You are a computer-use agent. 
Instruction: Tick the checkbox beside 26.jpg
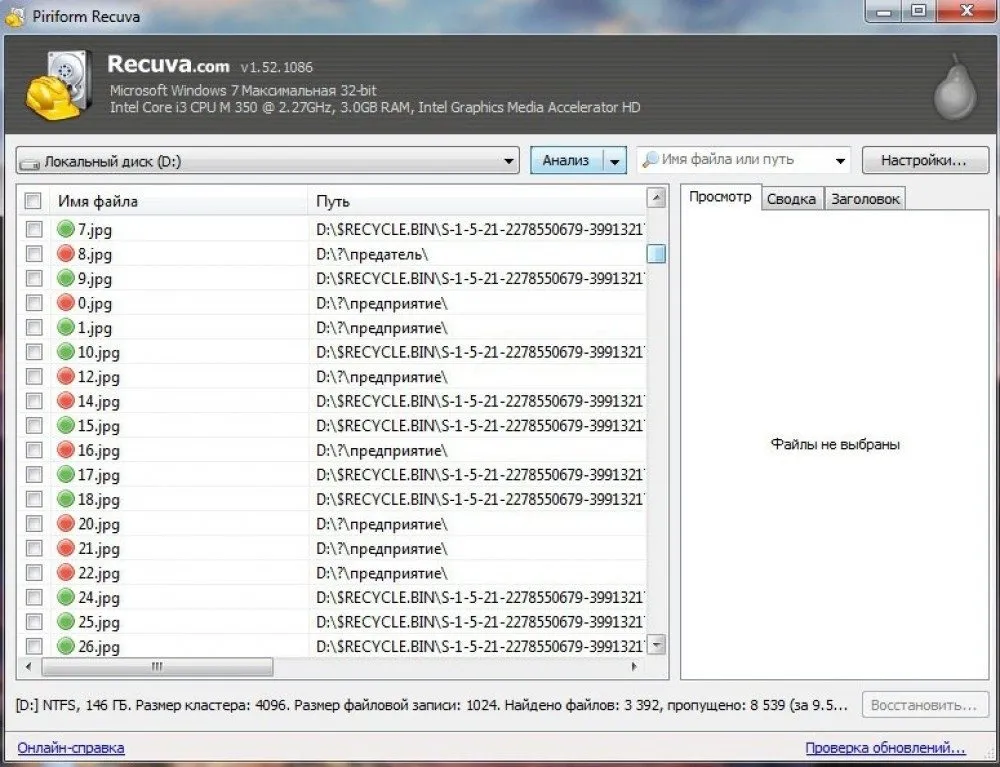coord(34,646)
